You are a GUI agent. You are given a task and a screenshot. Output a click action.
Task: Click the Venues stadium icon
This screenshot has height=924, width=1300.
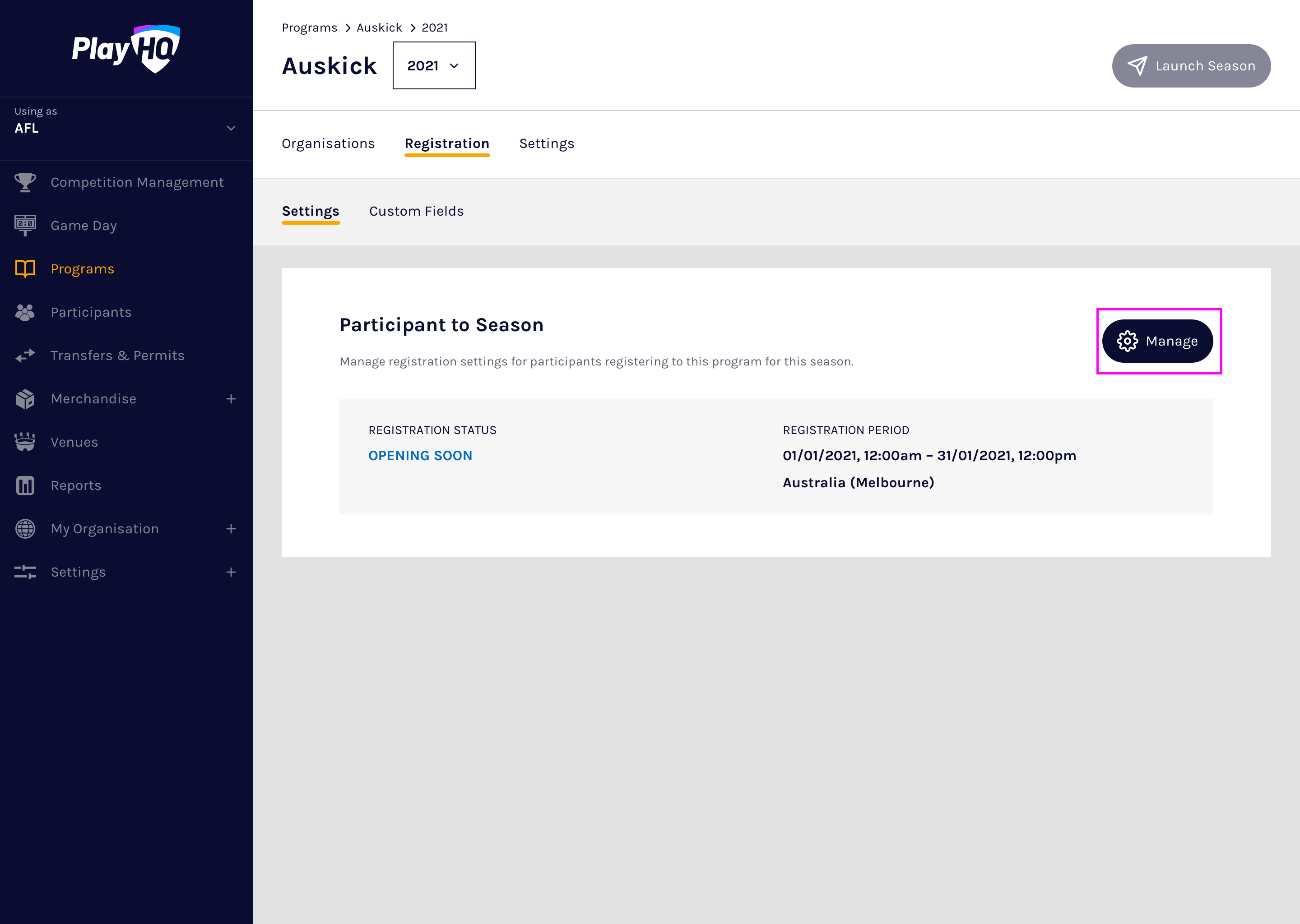pos(25,442)
